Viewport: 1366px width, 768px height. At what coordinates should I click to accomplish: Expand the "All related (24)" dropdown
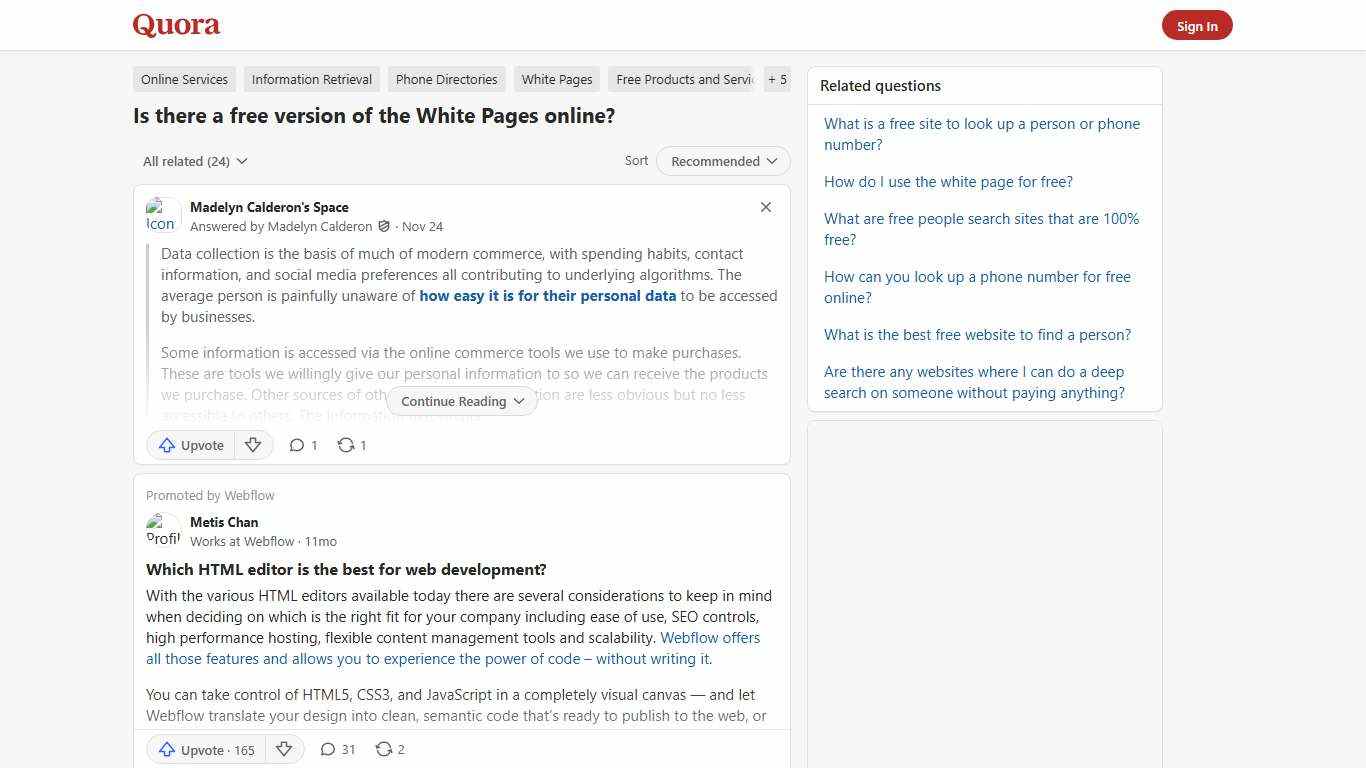pyautogui.click(x=195, y=161)
